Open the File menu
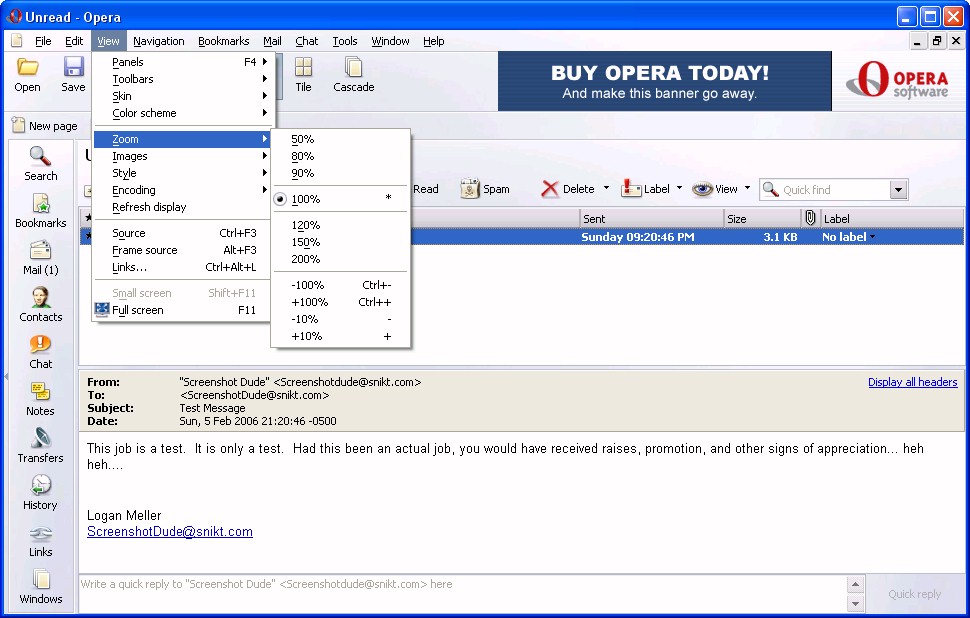The image size is (970, 618). coord(43,41)
